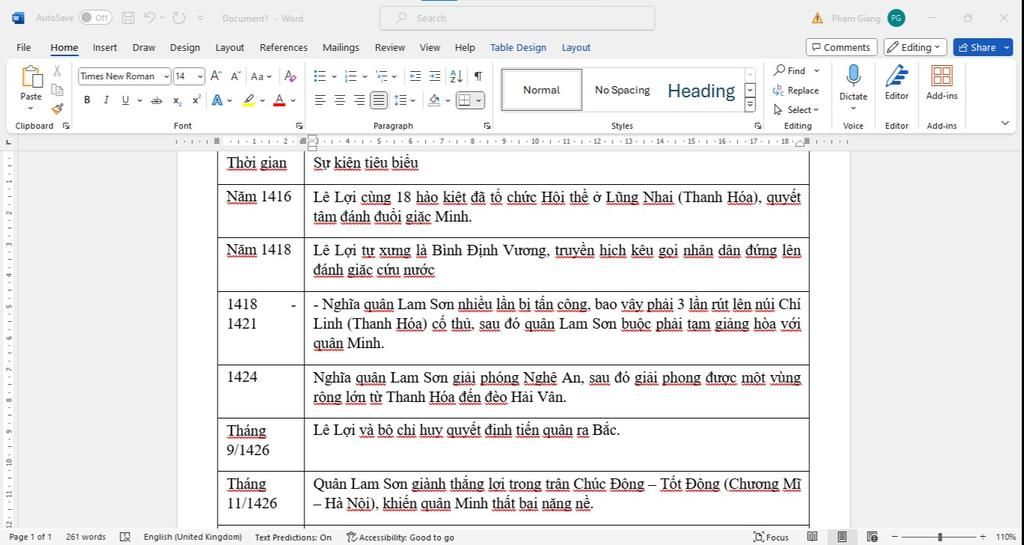Open Pham Giang account avatar
1024x545 pixels.
[x=897, y=18]
